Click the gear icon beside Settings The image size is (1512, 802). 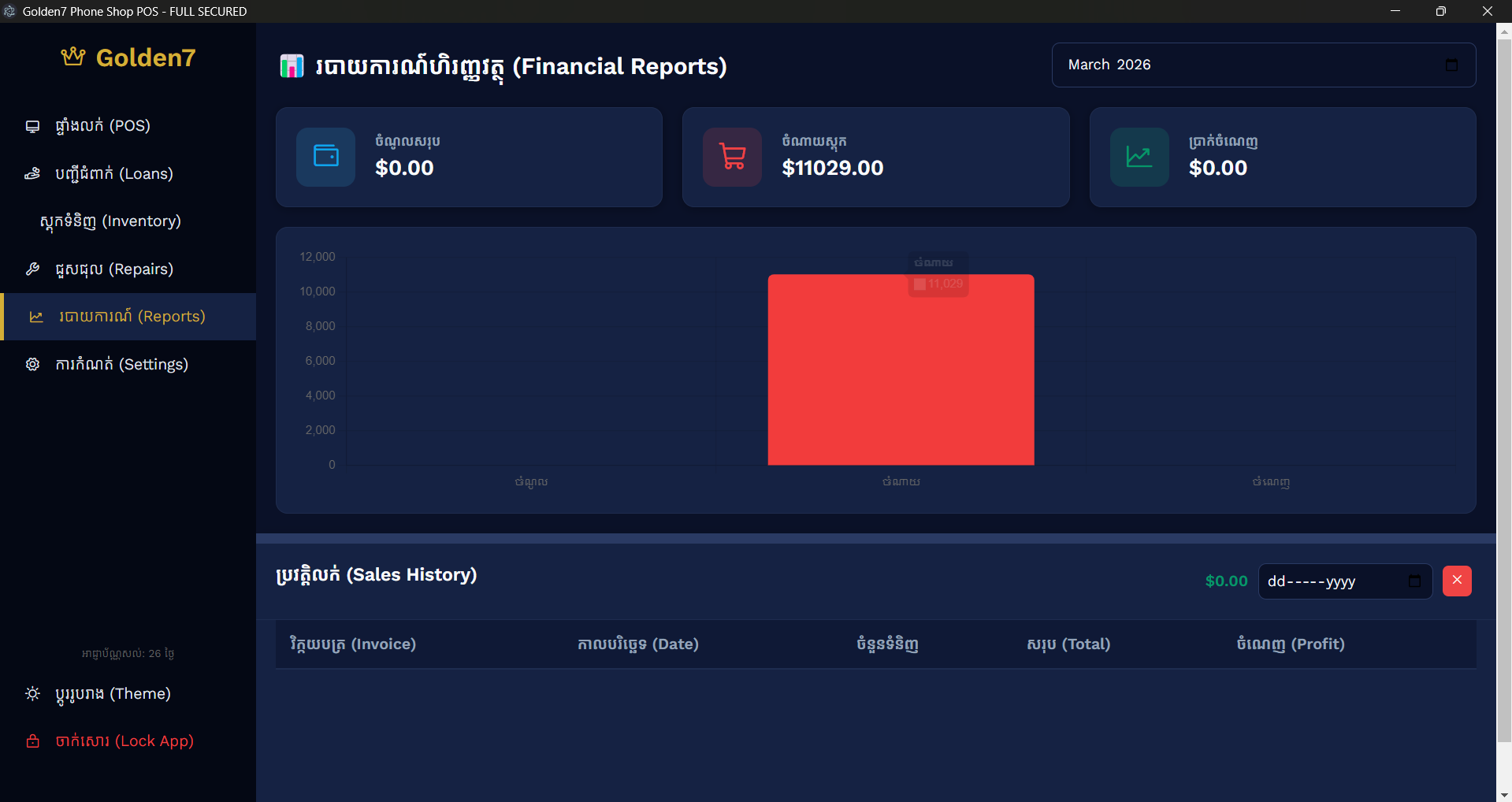pos(32,365)
